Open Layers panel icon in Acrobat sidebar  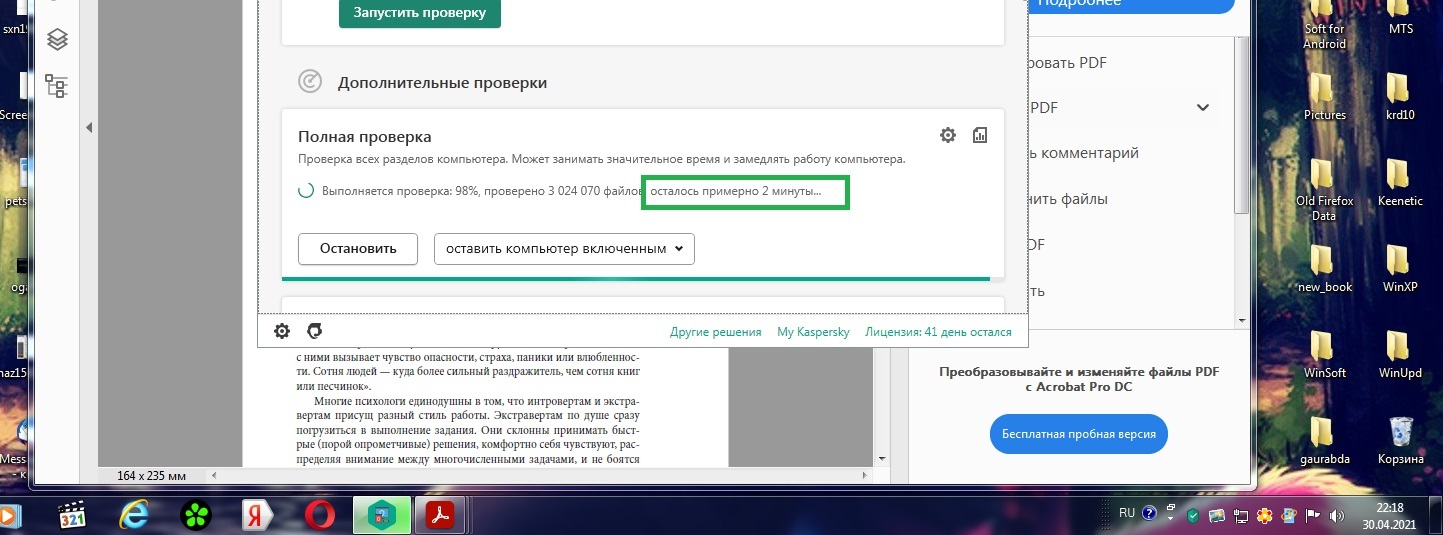coord(57,39)
